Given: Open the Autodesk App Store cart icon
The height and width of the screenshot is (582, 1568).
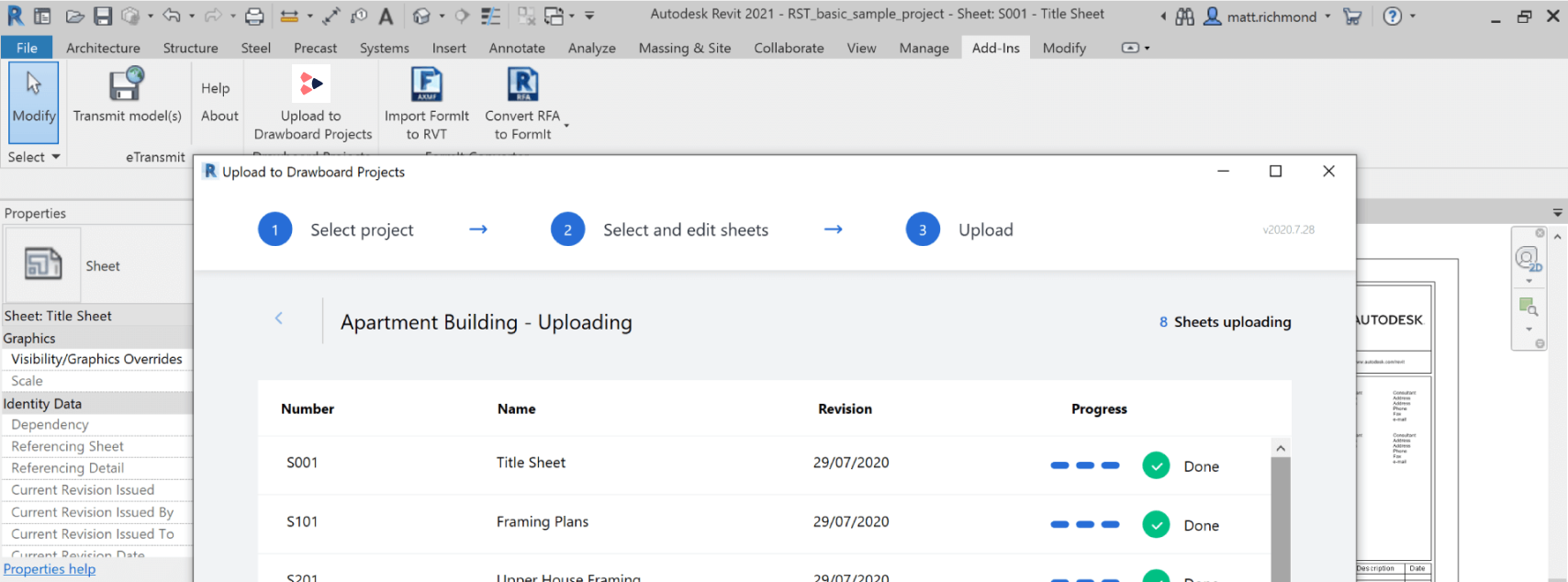Looking at the screenshot, I should click(1352, 16).
